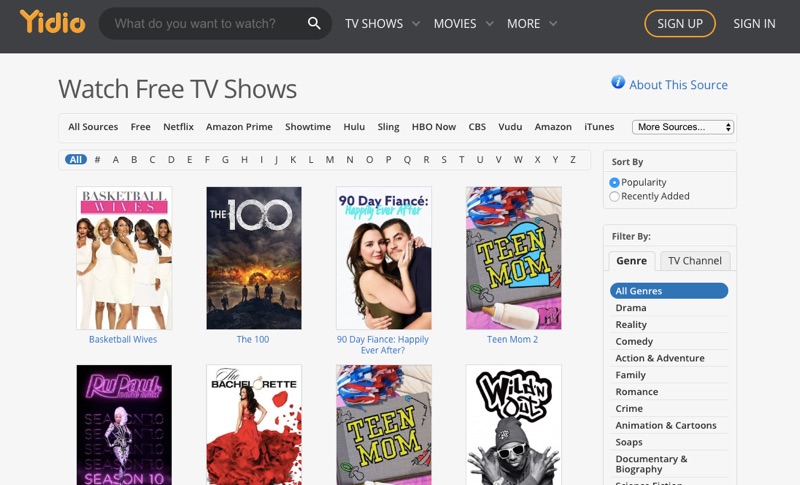The width and height of the screenshot is (800, 485).
Task: Click the SIGN IN link
Action: 754,23
